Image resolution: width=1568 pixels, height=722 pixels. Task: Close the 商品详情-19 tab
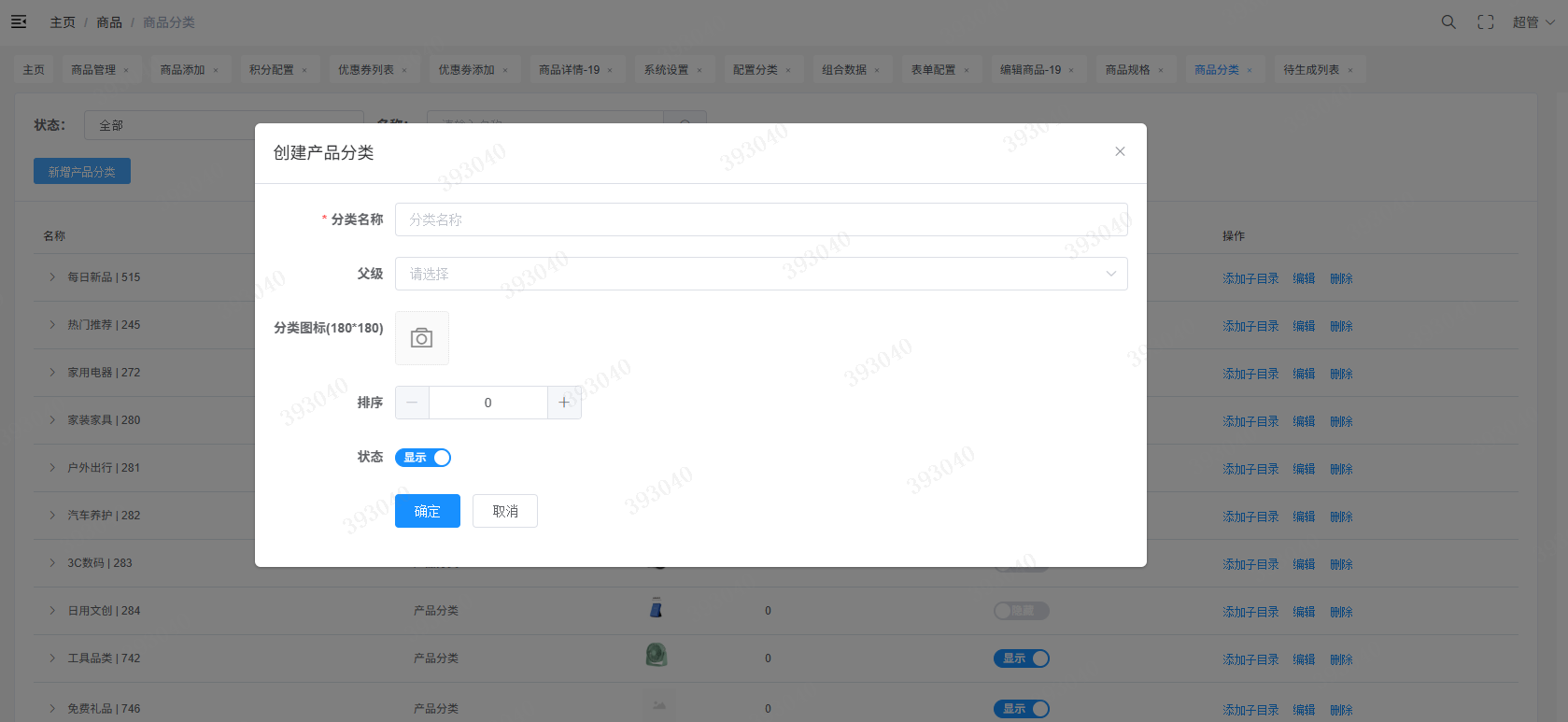tap(611, 70)
